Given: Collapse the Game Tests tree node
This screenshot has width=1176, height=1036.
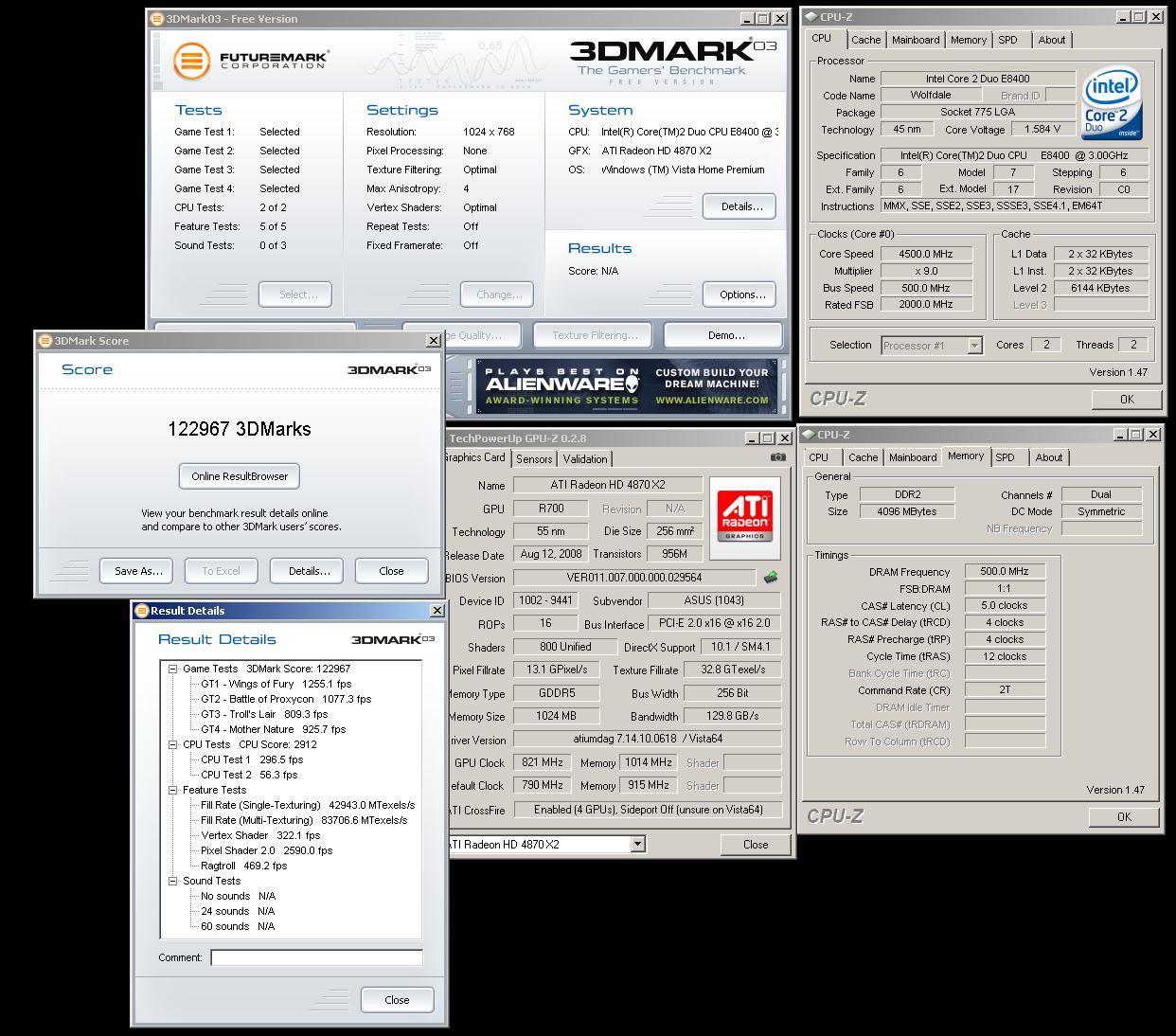Looking at the screenshot, I should click(173, 669).
